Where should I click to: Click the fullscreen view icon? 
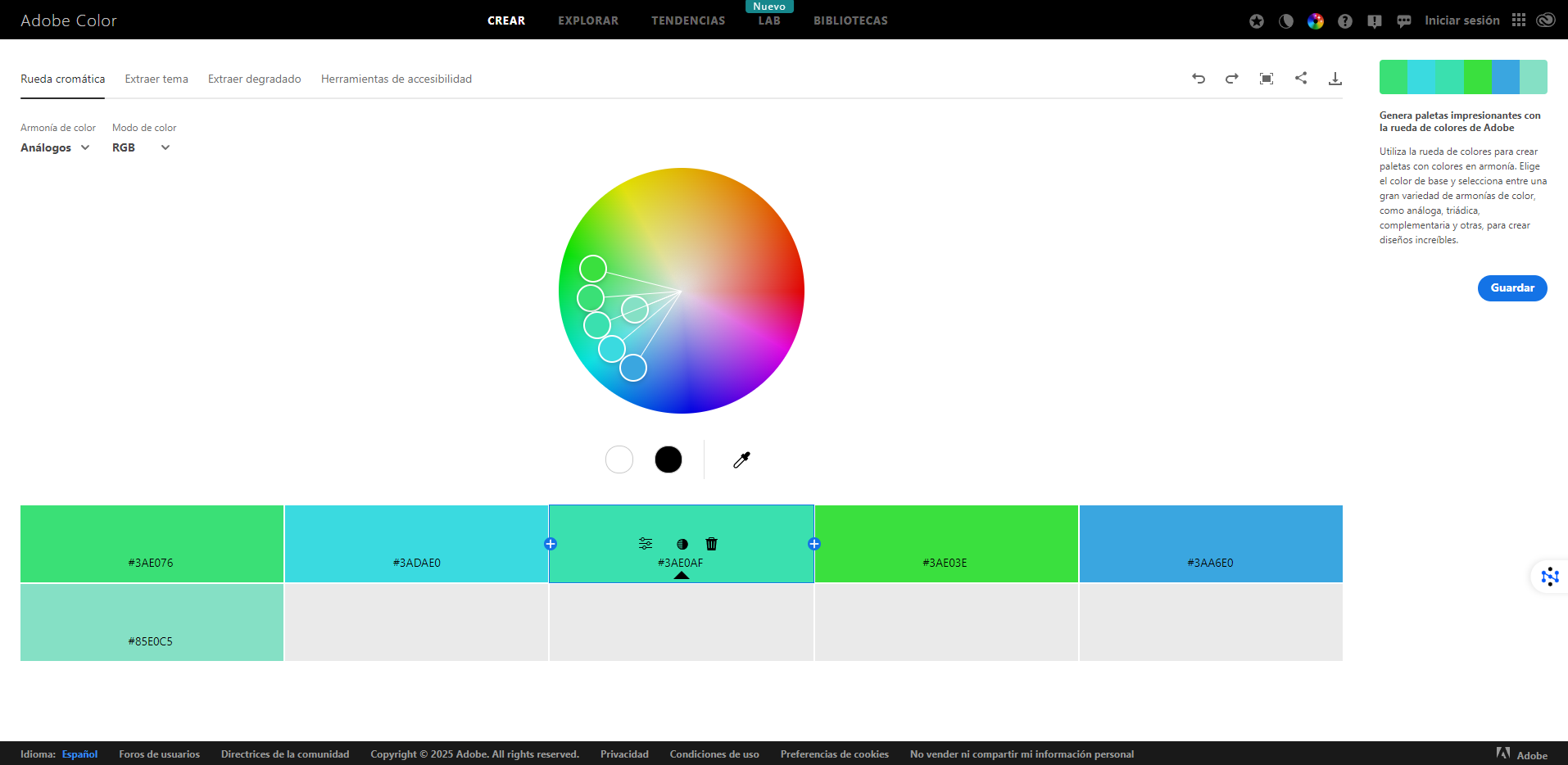(1267, 79)
